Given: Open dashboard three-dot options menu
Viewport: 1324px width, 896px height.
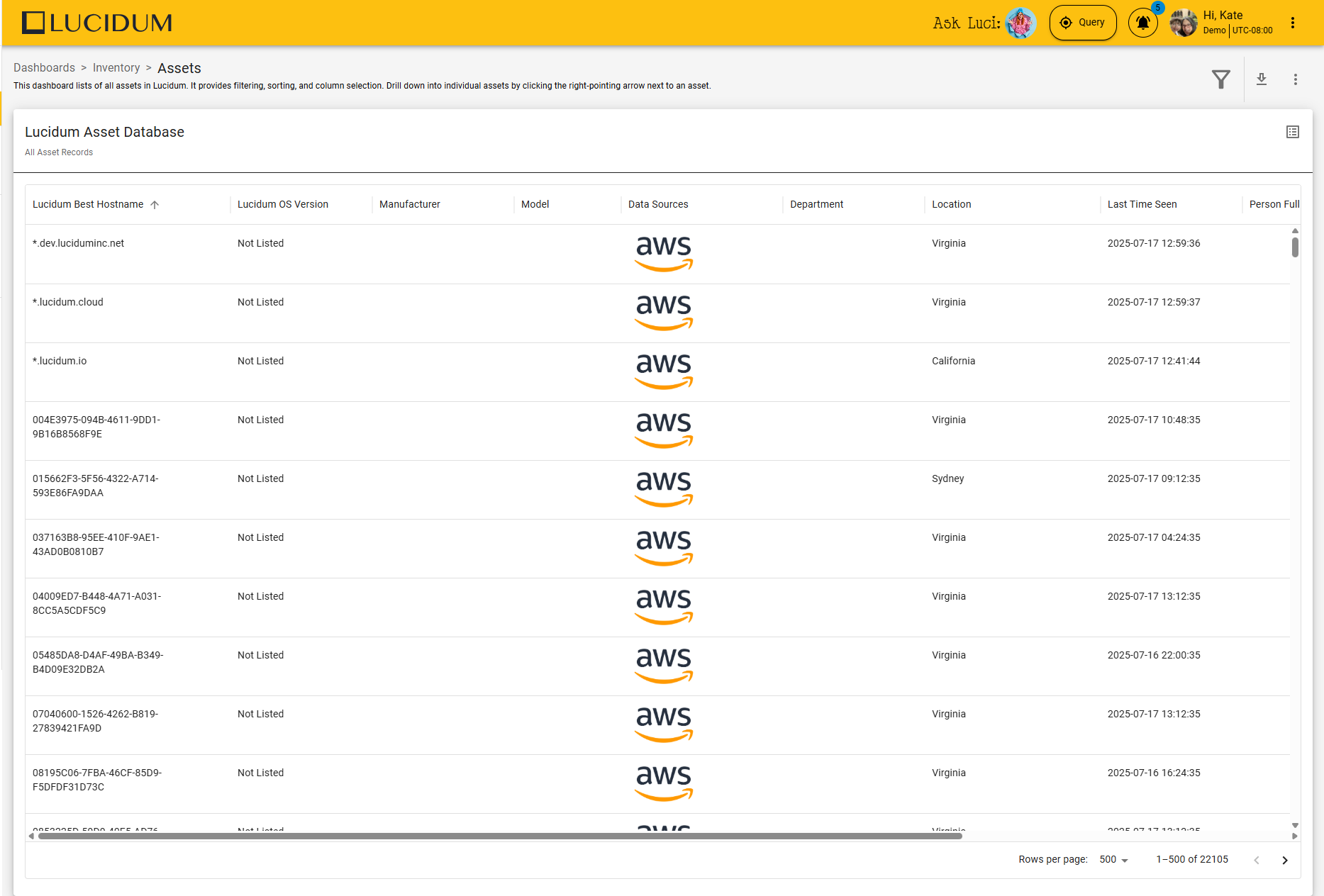Looking at the screenshot, I should coord(1295,79).
